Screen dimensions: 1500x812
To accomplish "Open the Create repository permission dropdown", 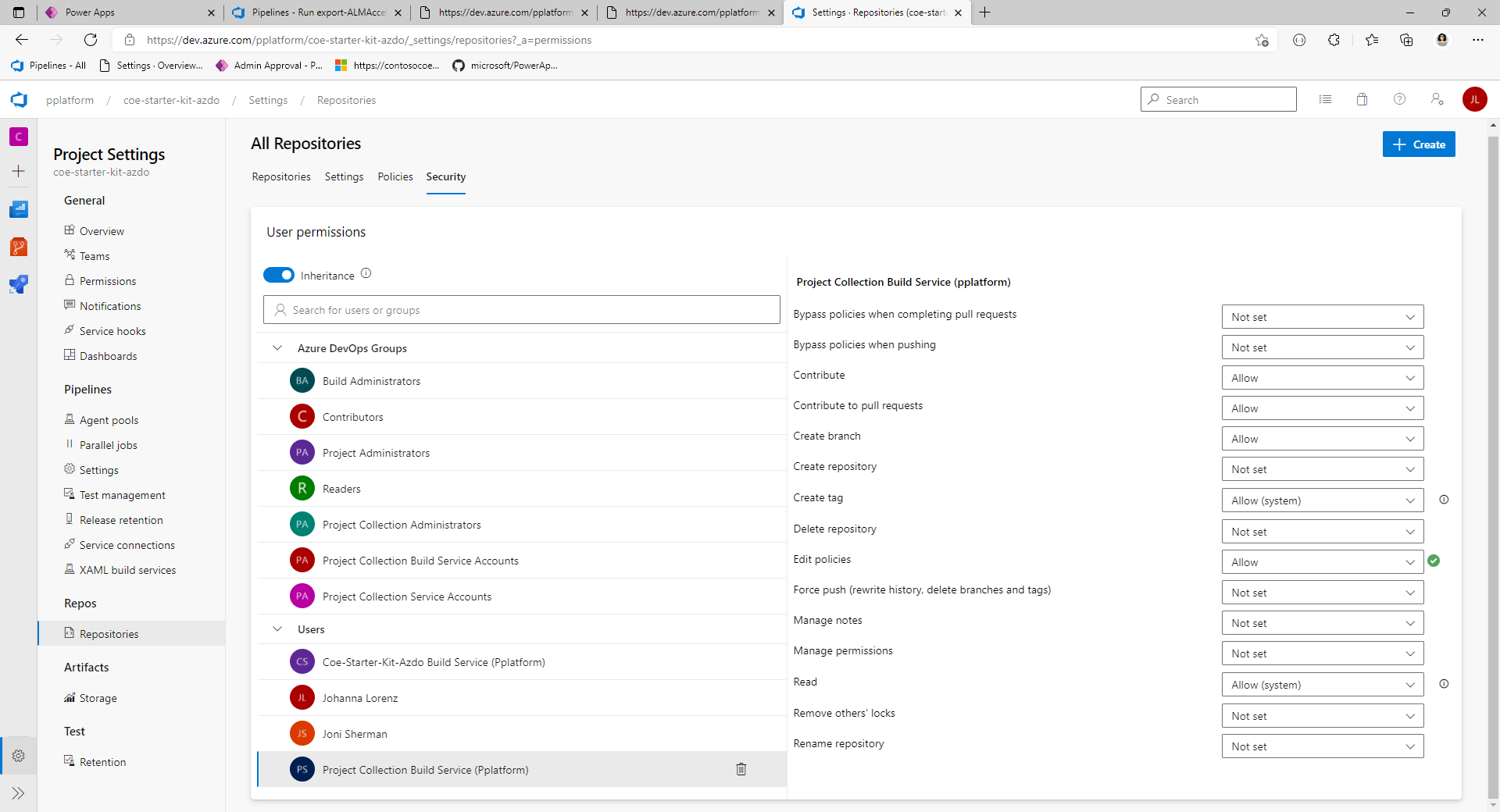I will (1323, 469).
